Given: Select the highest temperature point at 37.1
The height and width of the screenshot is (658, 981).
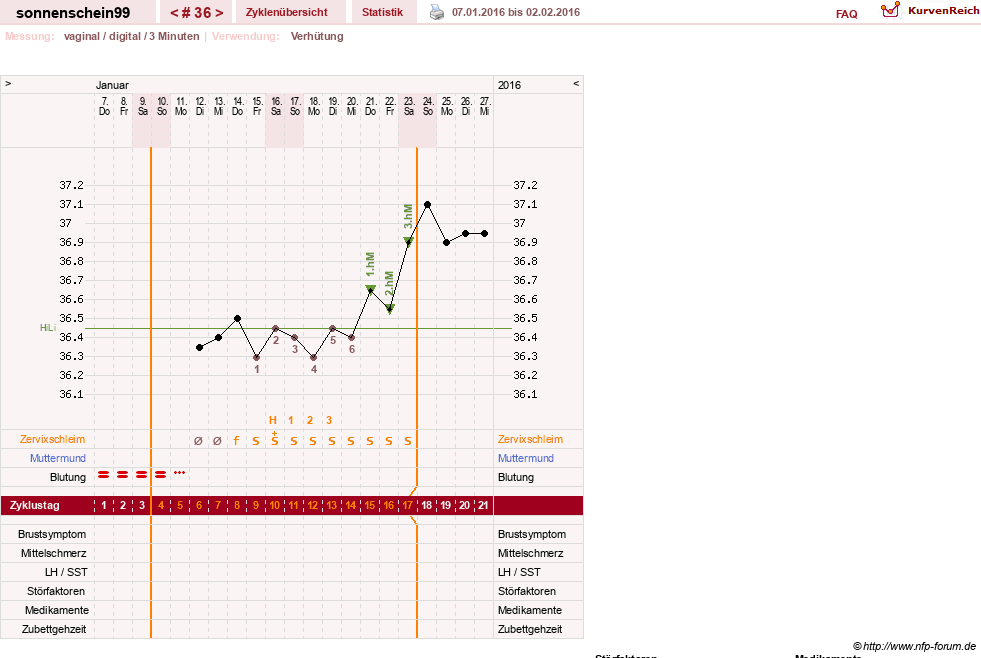Looking at the screenshot, I should tap(427, 205).
